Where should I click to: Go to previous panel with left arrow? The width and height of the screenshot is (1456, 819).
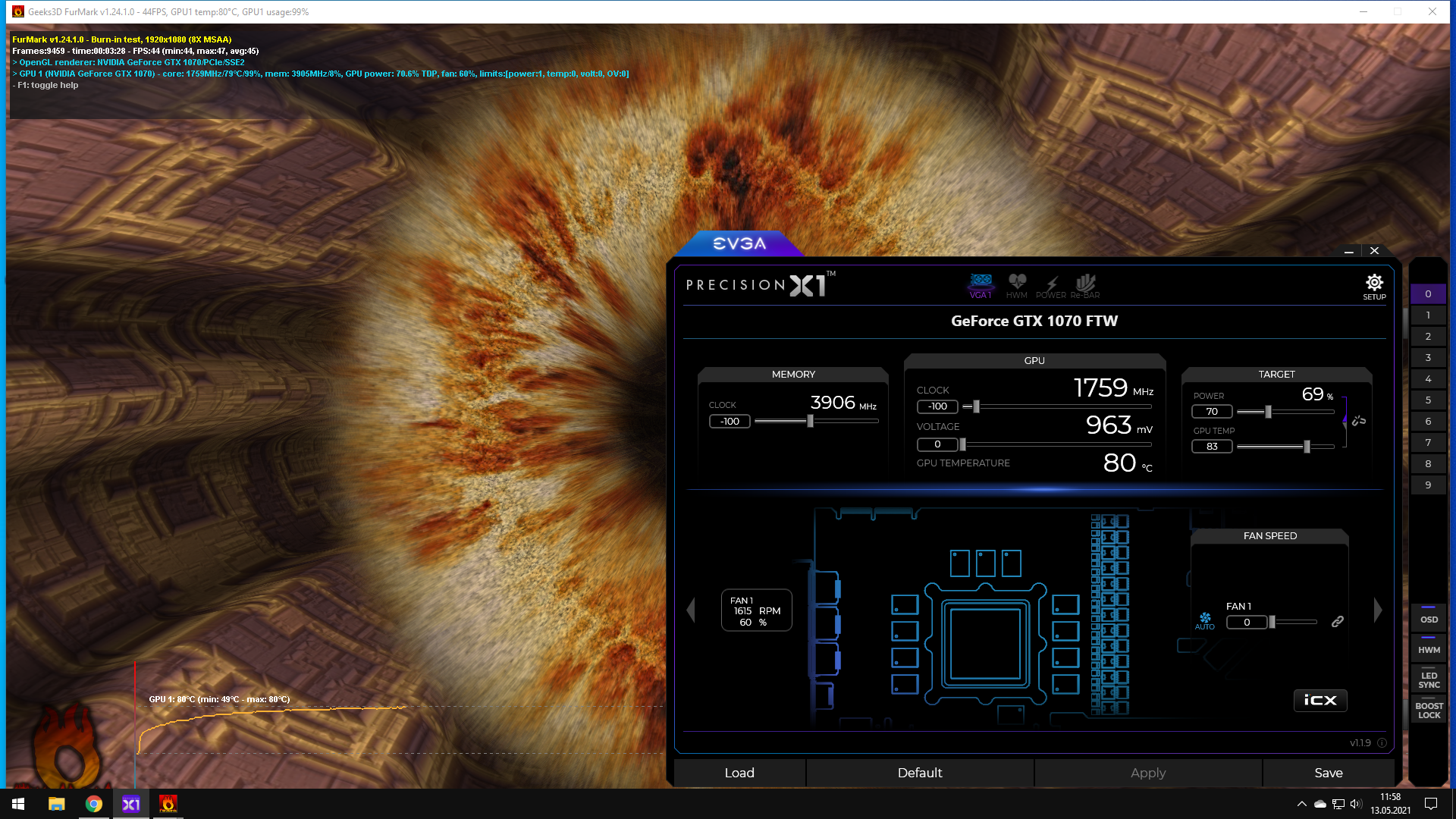pyautogui.click(x=691, y=610)
